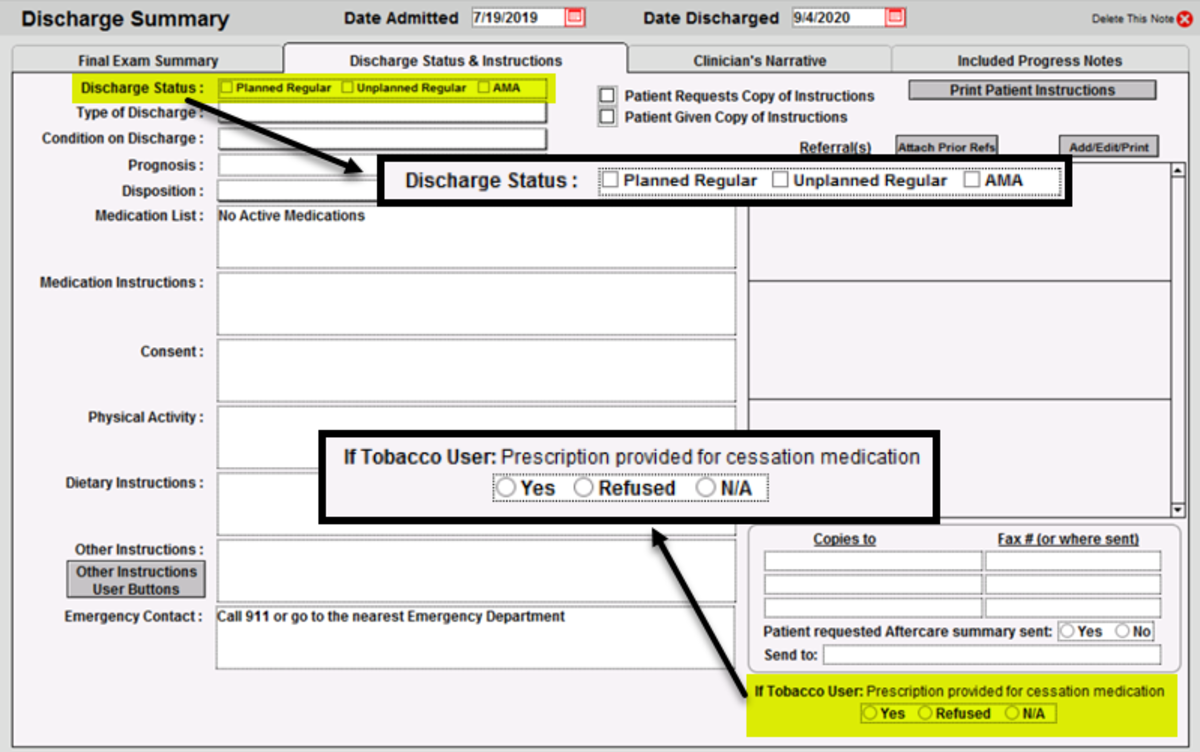Open the Date Admitted calendar picker
This screenshot has height=752, width=1200.
click(x=575, y=17)
